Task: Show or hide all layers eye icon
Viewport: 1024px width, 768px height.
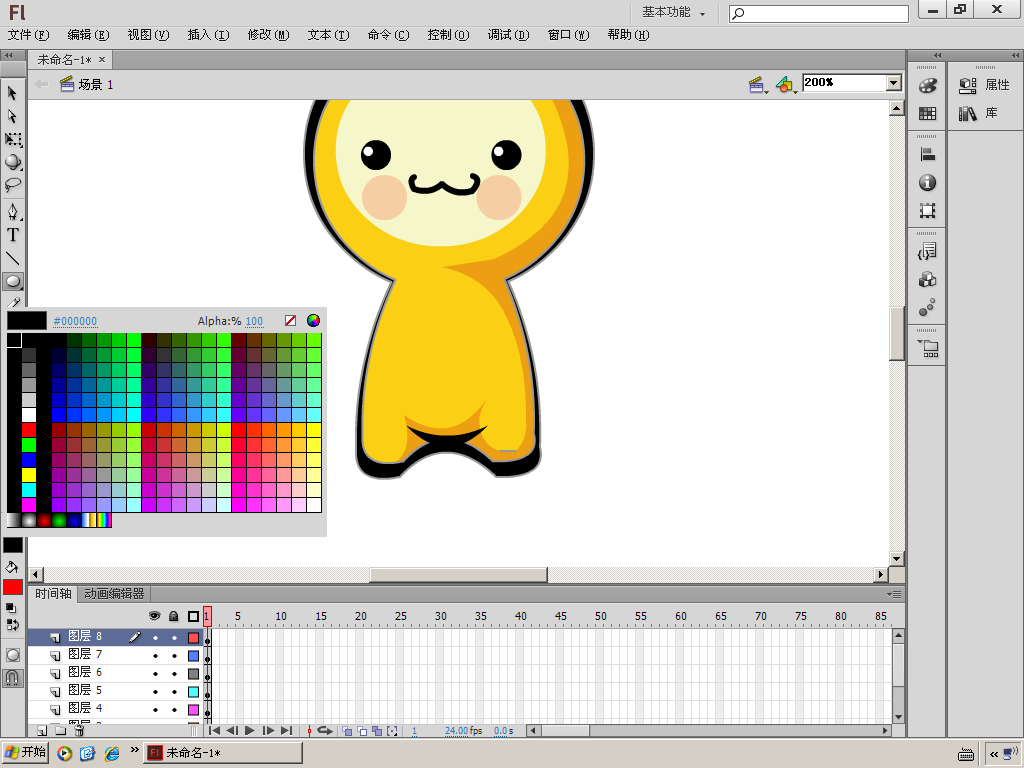Action: [x=155, y=616]
